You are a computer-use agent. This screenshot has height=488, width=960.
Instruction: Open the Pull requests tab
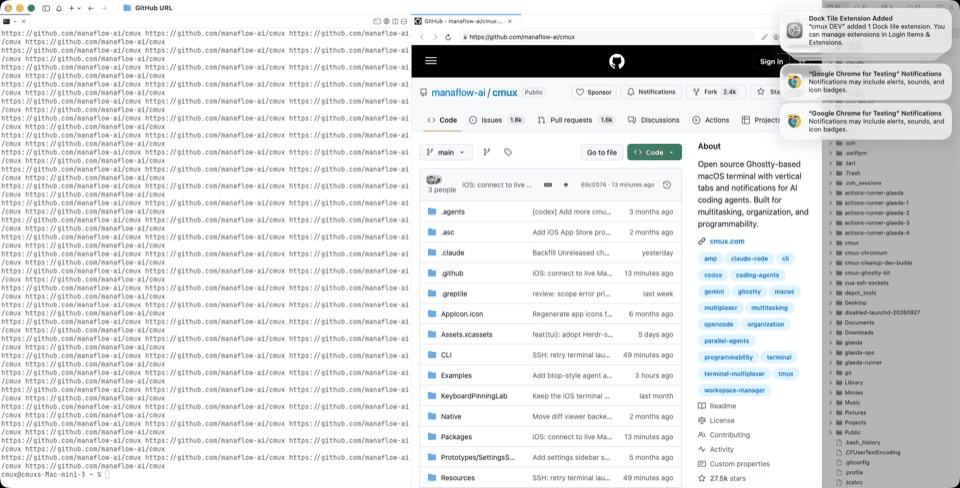(x=576, y=120)
